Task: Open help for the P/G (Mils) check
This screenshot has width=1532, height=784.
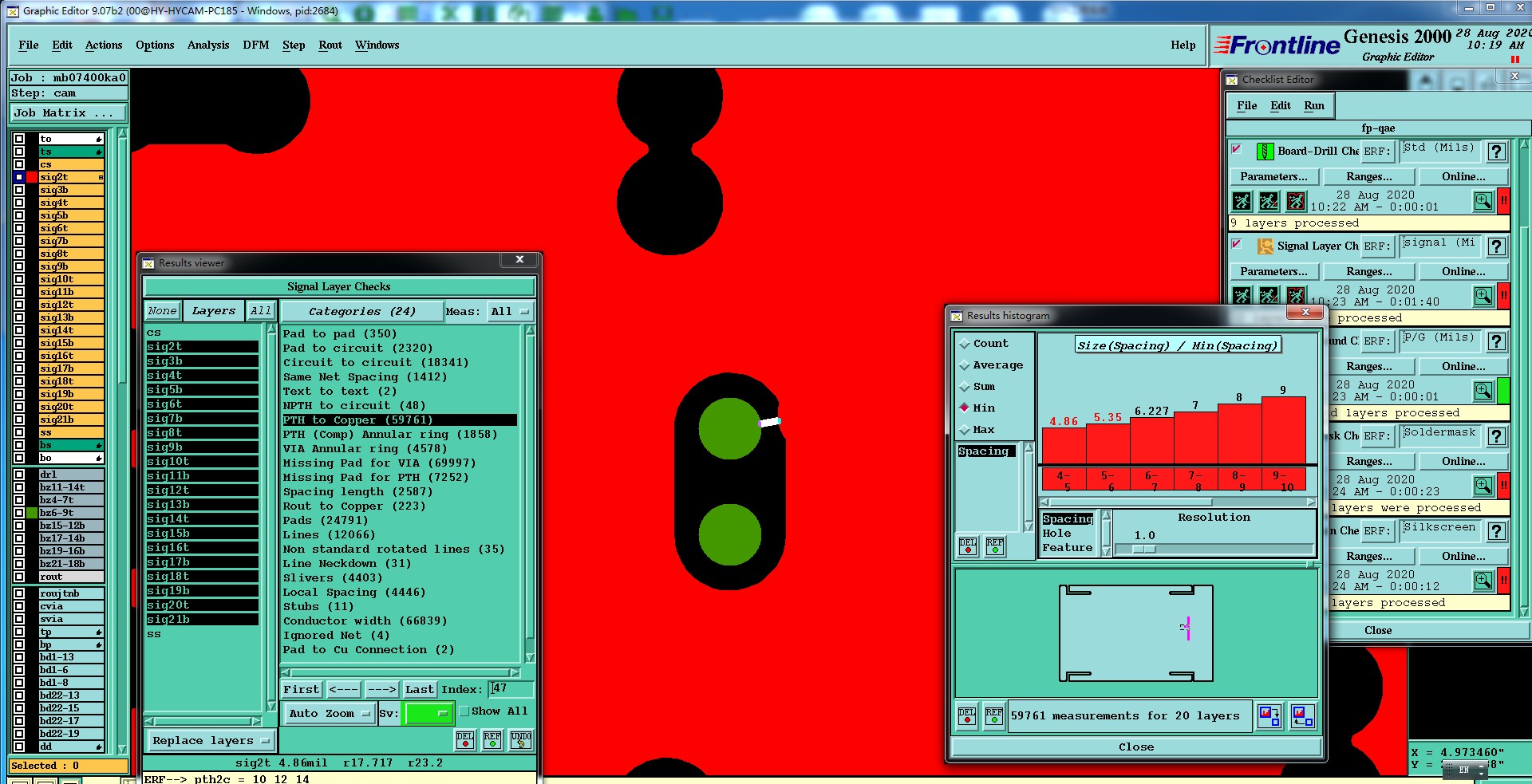Action: point(1497,341)
